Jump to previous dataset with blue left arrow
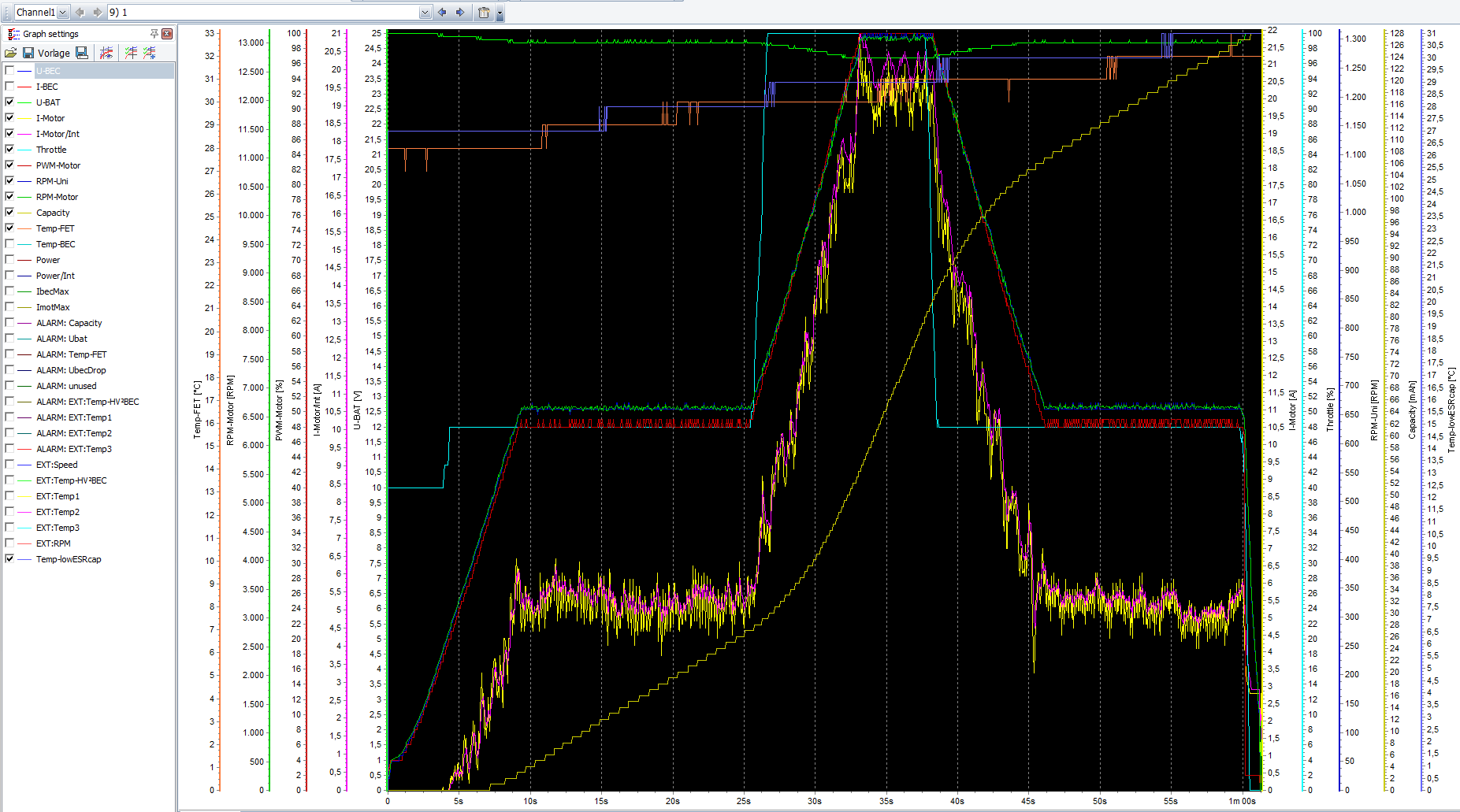1460x812 pixels. (x=442, y=12)
